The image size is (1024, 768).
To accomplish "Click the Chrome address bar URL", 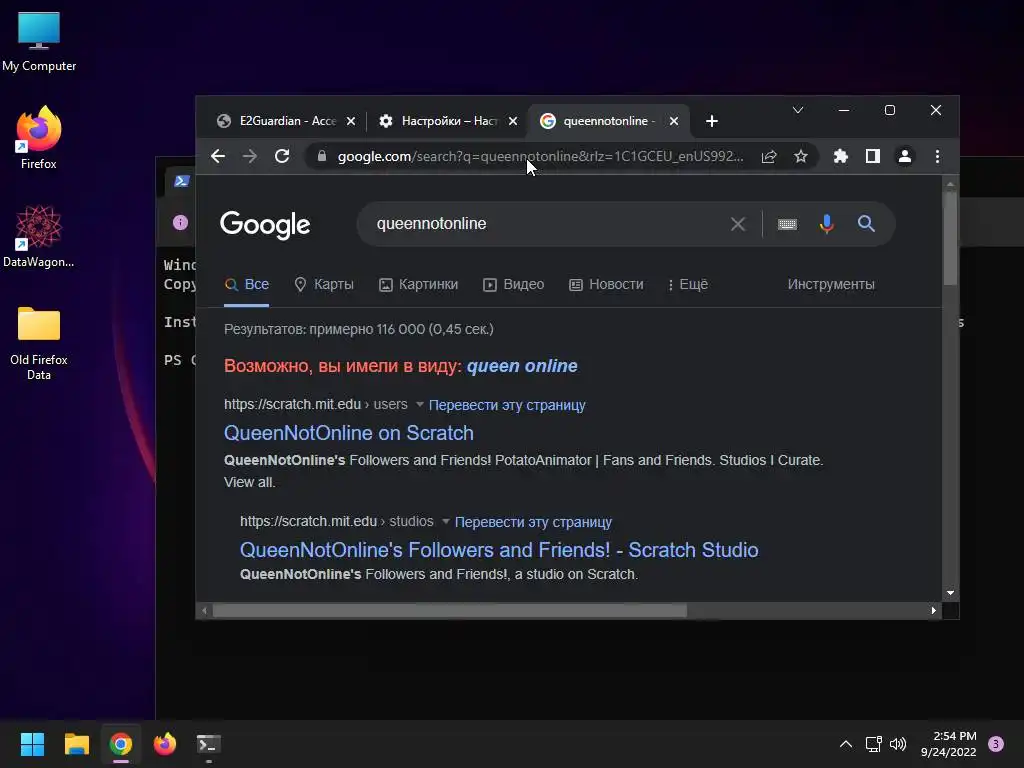I will [x=540, y=156].
